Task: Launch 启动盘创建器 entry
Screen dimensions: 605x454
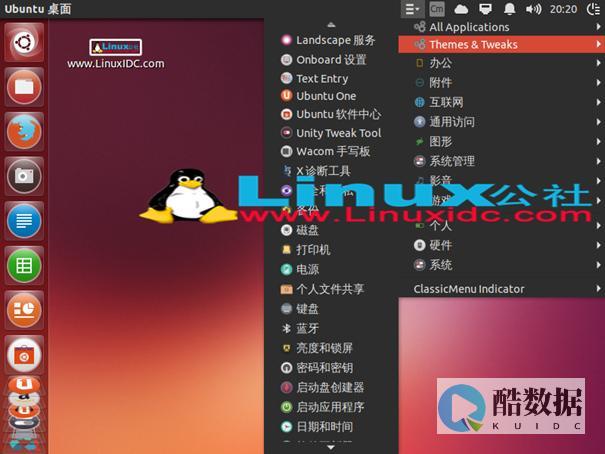Action: tap(331, 387)
